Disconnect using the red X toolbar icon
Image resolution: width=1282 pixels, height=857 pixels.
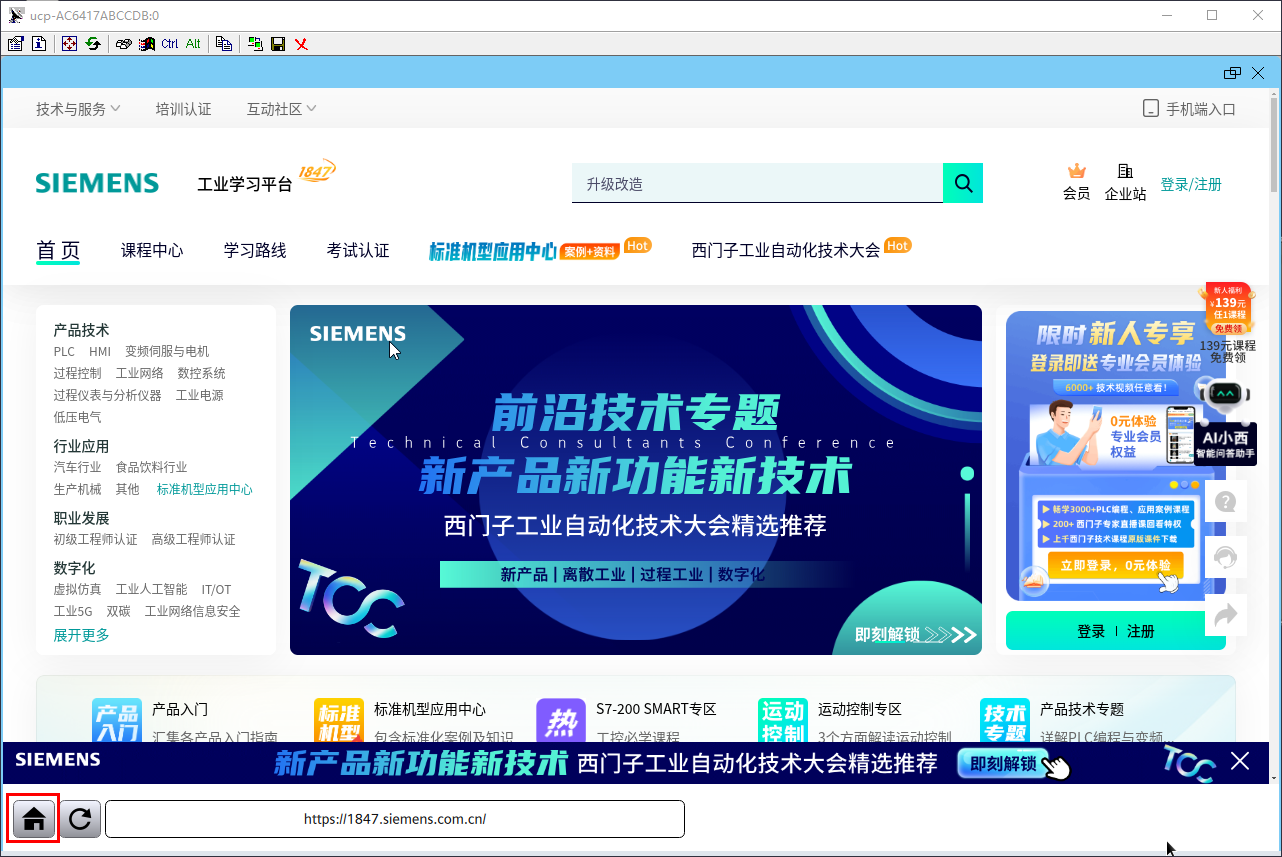(301, 44)
